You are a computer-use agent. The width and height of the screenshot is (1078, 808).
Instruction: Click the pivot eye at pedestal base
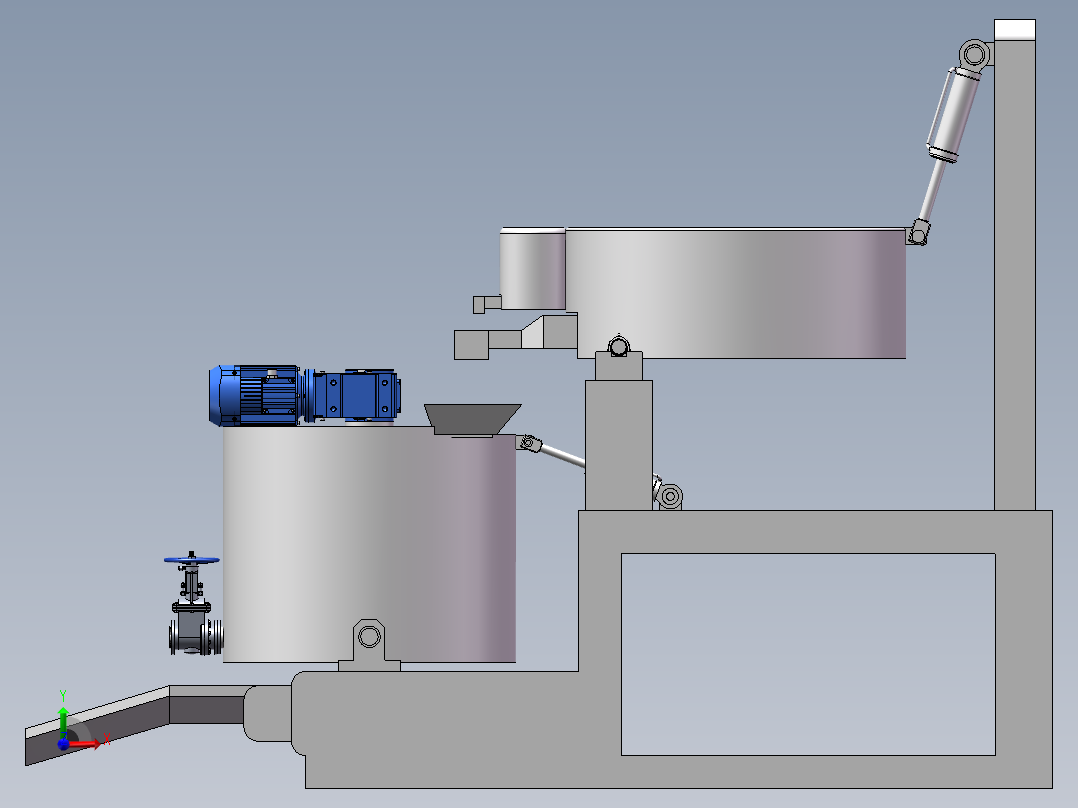coord(670,496)
